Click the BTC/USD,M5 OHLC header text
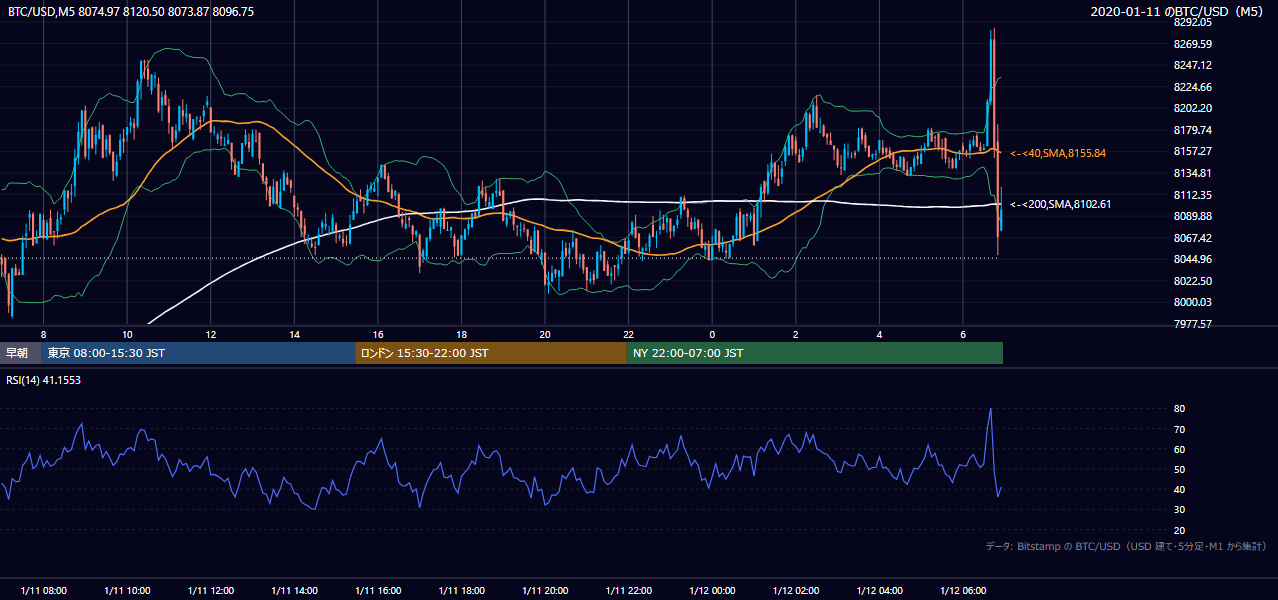Viewport: 1278px width, 600px height. pyautogui.click(x=131, y=12)
